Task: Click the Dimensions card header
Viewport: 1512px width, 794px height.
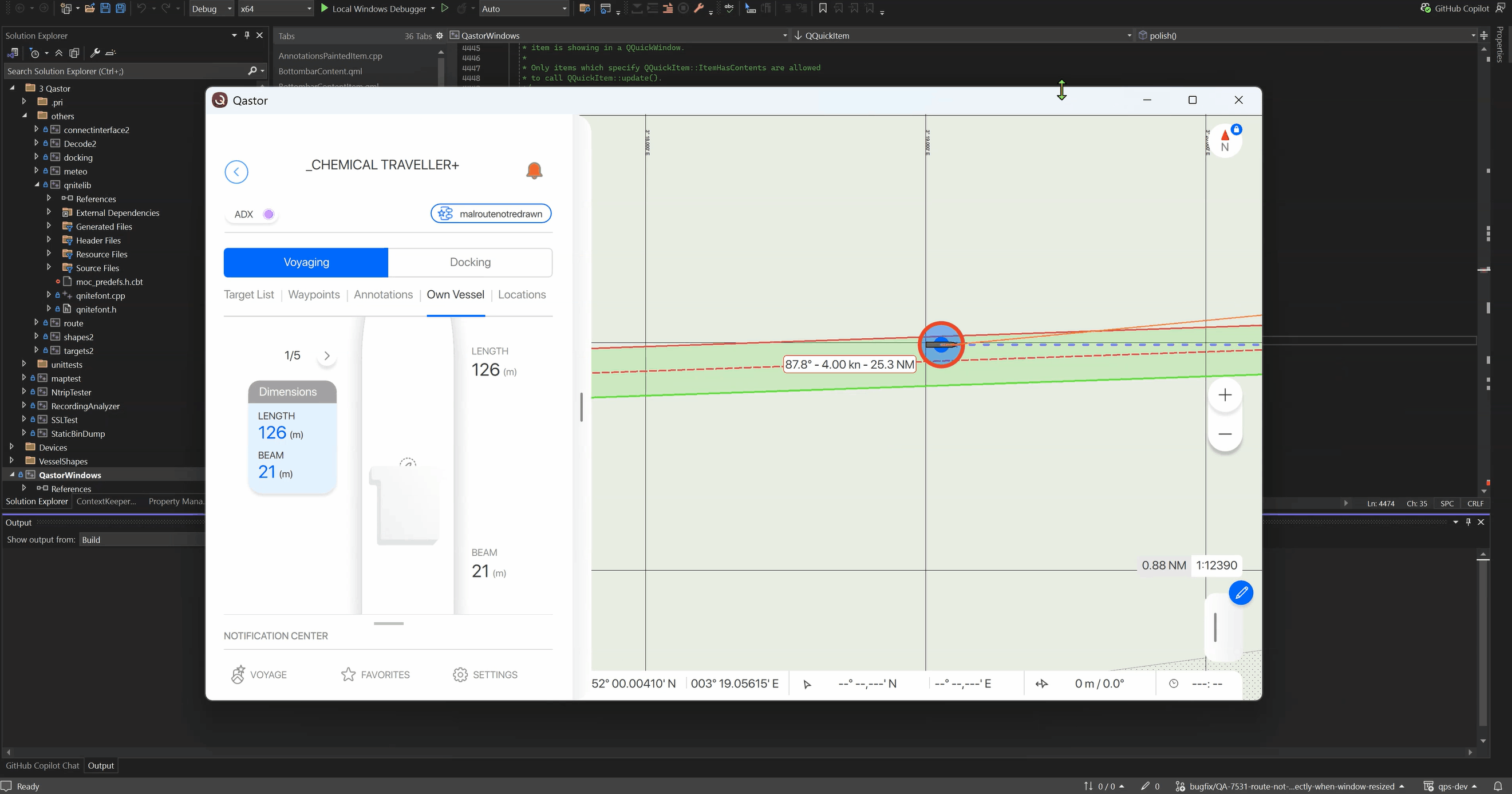Action: [293, 392]
